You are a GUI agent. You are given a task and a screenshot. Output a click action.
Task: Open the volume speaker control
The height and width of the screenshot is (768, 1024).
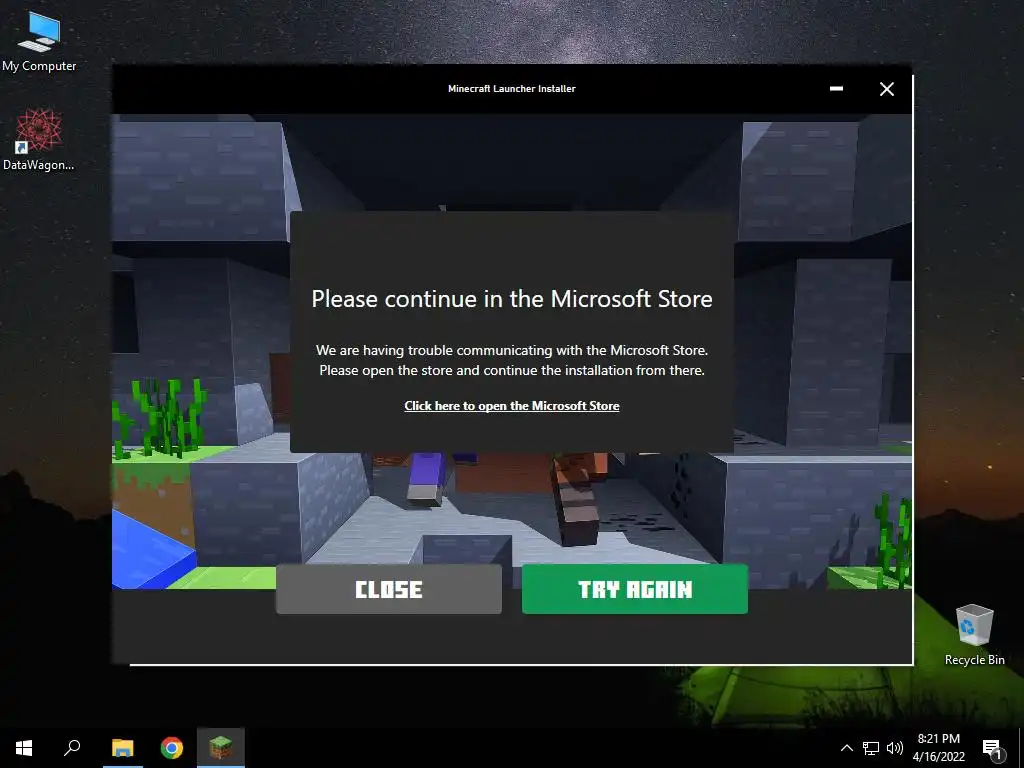(x=895, y=748)
